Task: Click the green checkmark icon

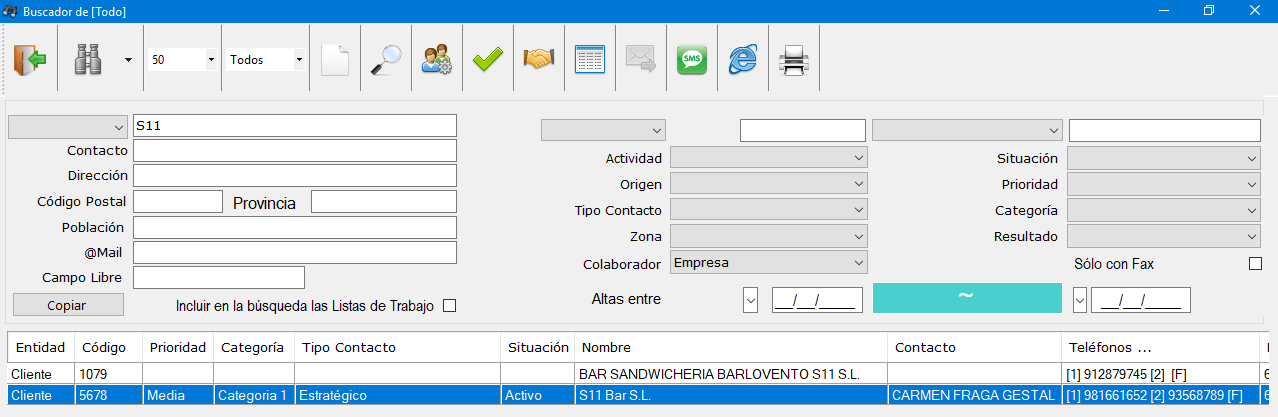Action: click(x=488, y=60)
